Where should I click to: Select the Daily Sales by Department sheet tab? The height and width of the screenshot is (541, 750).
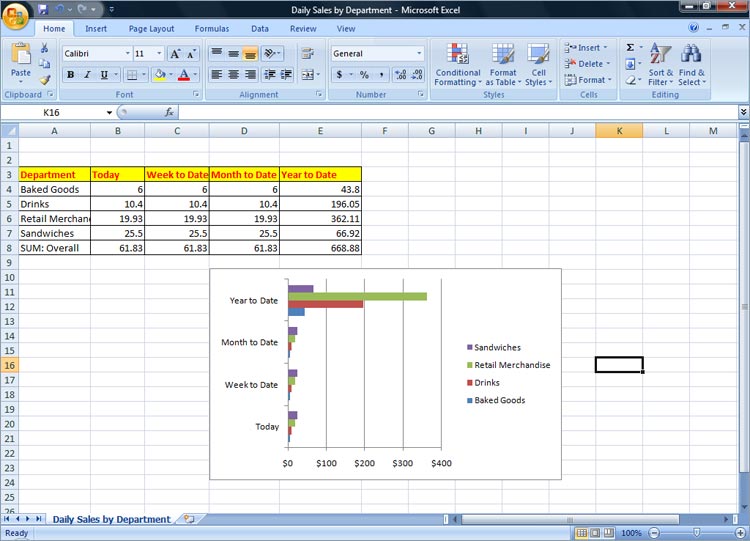[x=111, y=519]
